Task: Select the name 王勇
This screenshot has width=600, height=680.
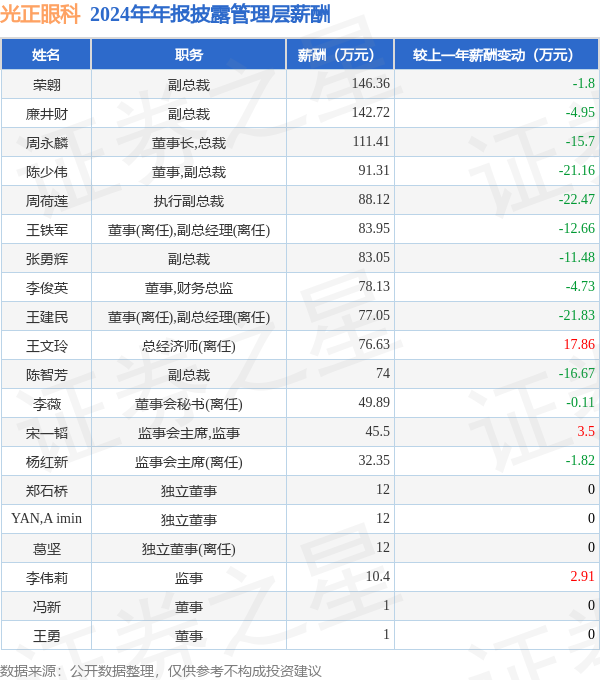Action: pos(46,637)
